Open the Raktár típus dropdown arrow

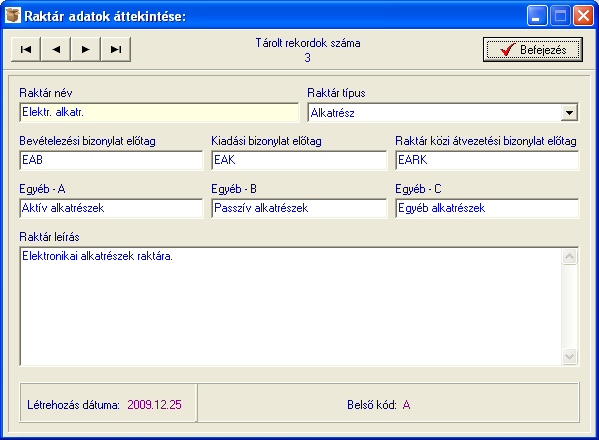point(569,113)
